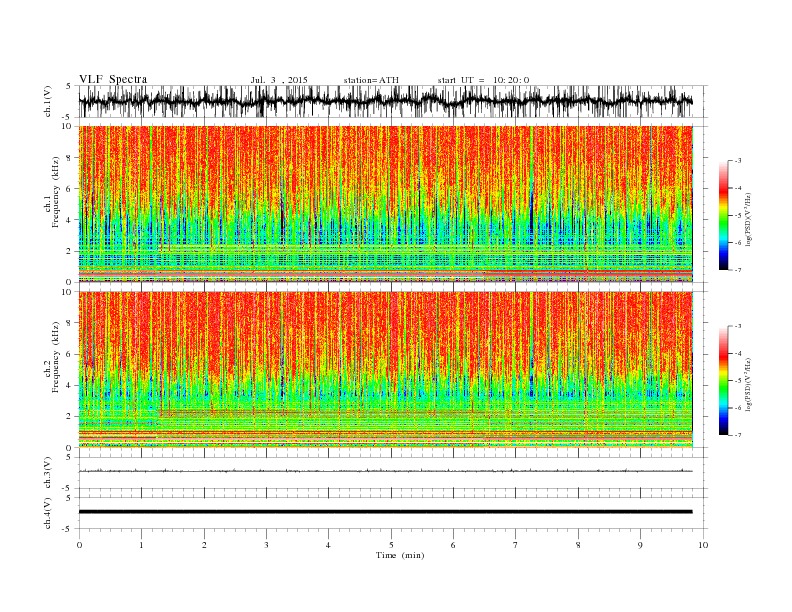Click the "VLF Spectra" title text
The height and width of the screenshot is (612, 792).
tap(113, 79)
